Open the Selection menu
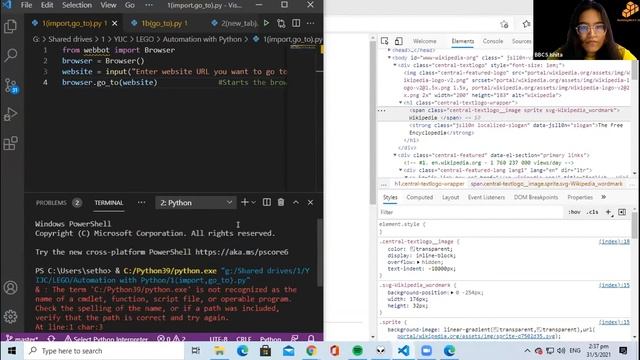Image resolution: width=640 pixels, height=360 pixels. click(77, 5)
